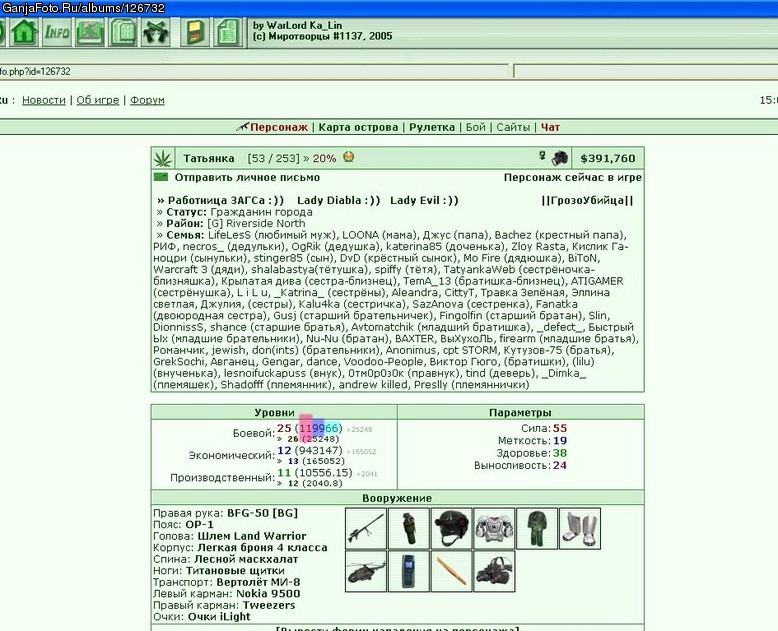Open the light body armor thumbnail

pos(494,528)
